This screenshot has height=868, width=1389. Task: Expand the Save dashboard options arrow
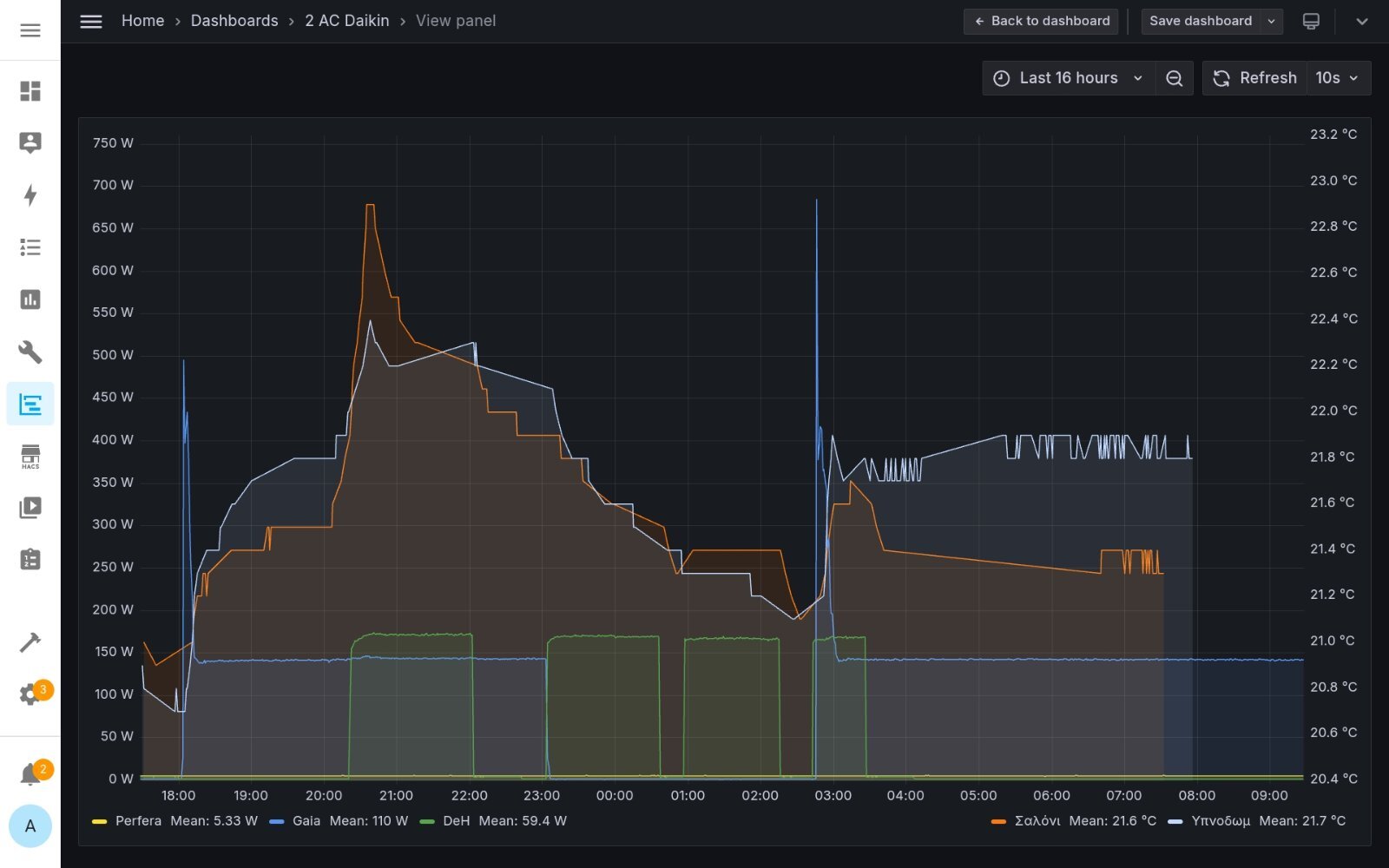tap(1272, 21)
